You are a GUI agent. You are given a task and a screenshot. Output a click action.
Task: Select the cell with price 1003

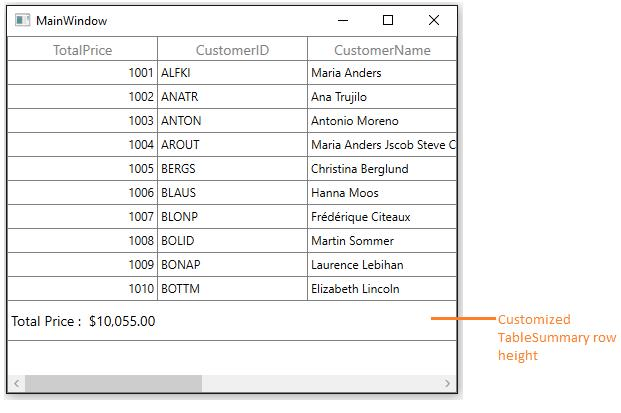point(82,121)
